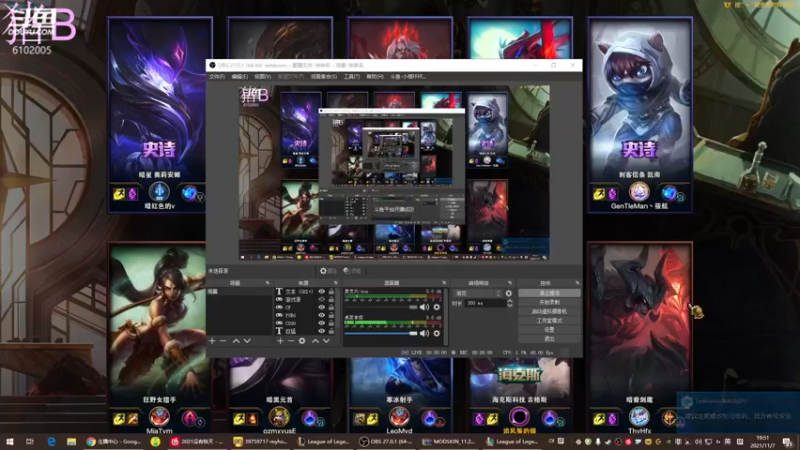Image resolution: width=800 pixels, height=450 pixels.
Task: Add a new scene with the plus icon
Action: 212,341
